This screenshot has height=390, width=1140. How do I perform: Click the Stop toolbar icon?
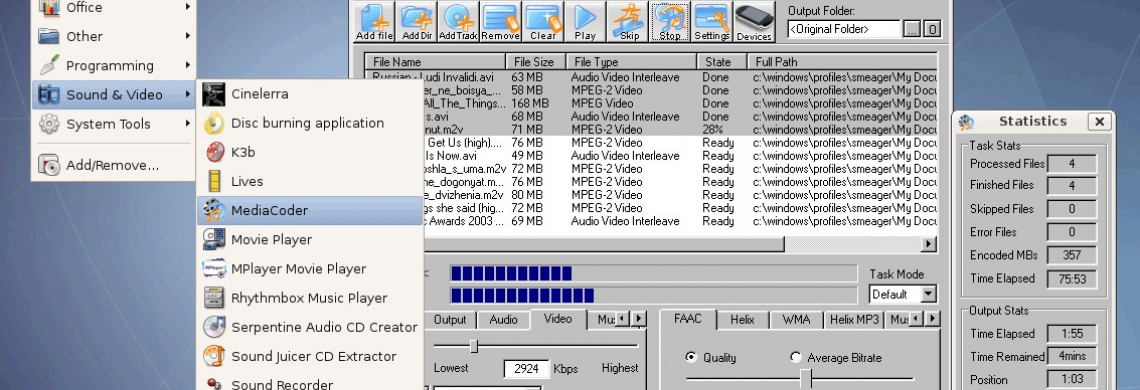pyautogui.click(x=670, y=21)
